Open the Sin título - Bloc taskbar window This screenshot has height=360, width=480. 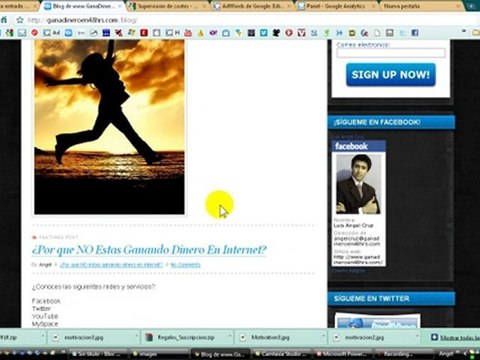coord(99,354)
